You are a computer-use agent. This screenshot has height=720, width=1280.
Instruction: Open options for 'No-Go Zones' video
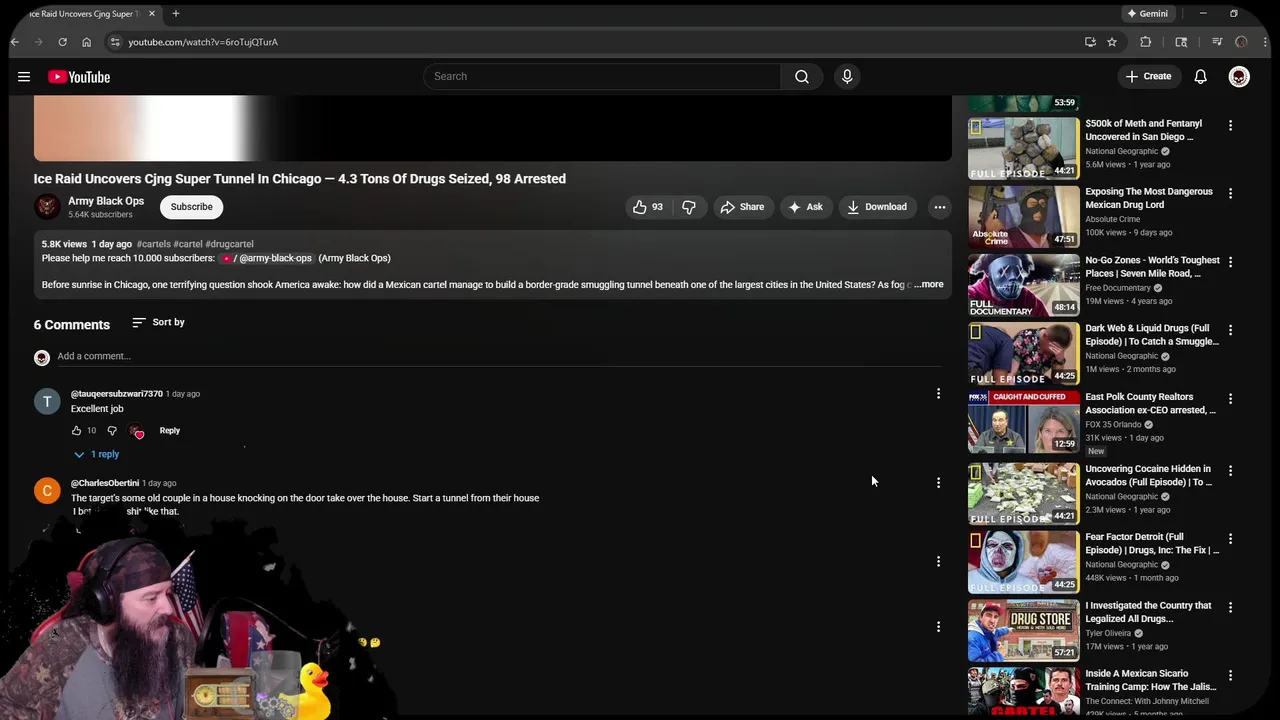click(x=1230, y=262)
